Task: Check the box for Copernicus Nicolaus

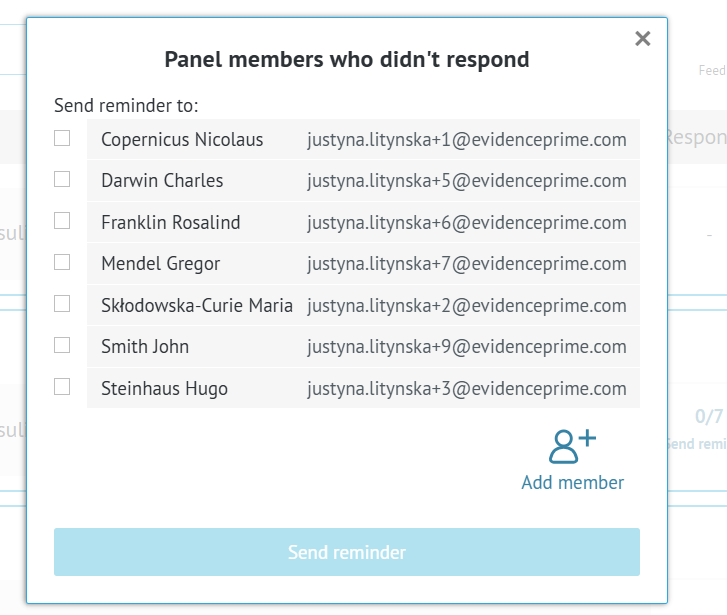Action: [x=62, y=138]
